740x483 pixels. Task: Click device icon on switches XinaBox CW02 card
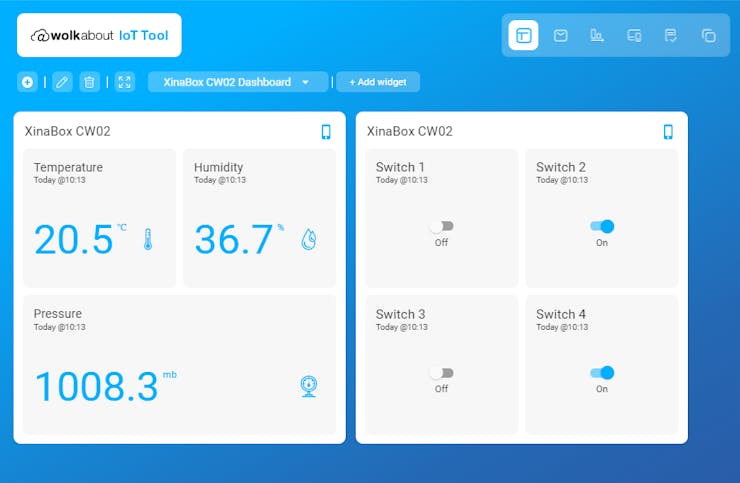668,132
